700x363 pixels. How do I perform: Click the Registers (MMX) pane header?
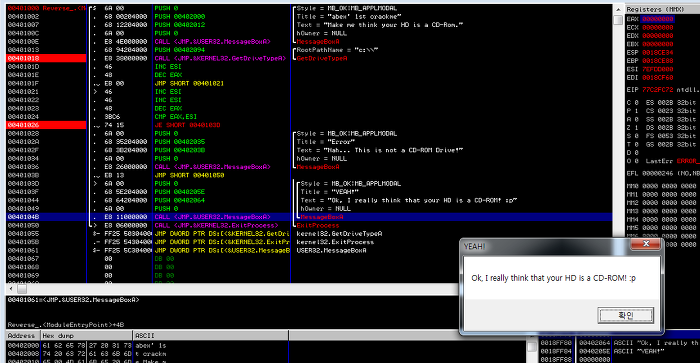tap(662, 9)
